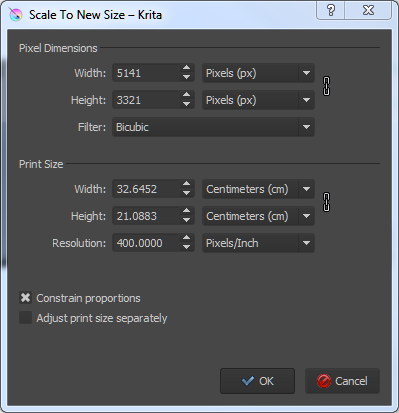Image resolution: width=399 pixels, height=413 pixels.
Task: Click the Krita logo icon in title bar
Action: pyautogui.click(x=16, y=15)
